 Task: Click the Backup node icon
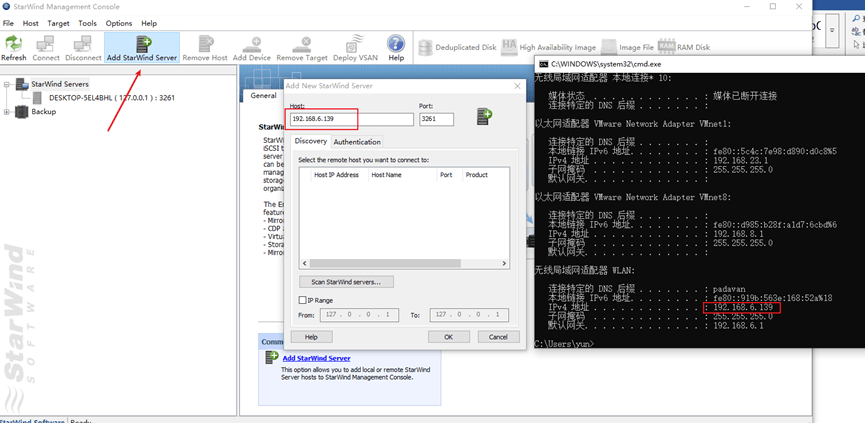[22, 111]
